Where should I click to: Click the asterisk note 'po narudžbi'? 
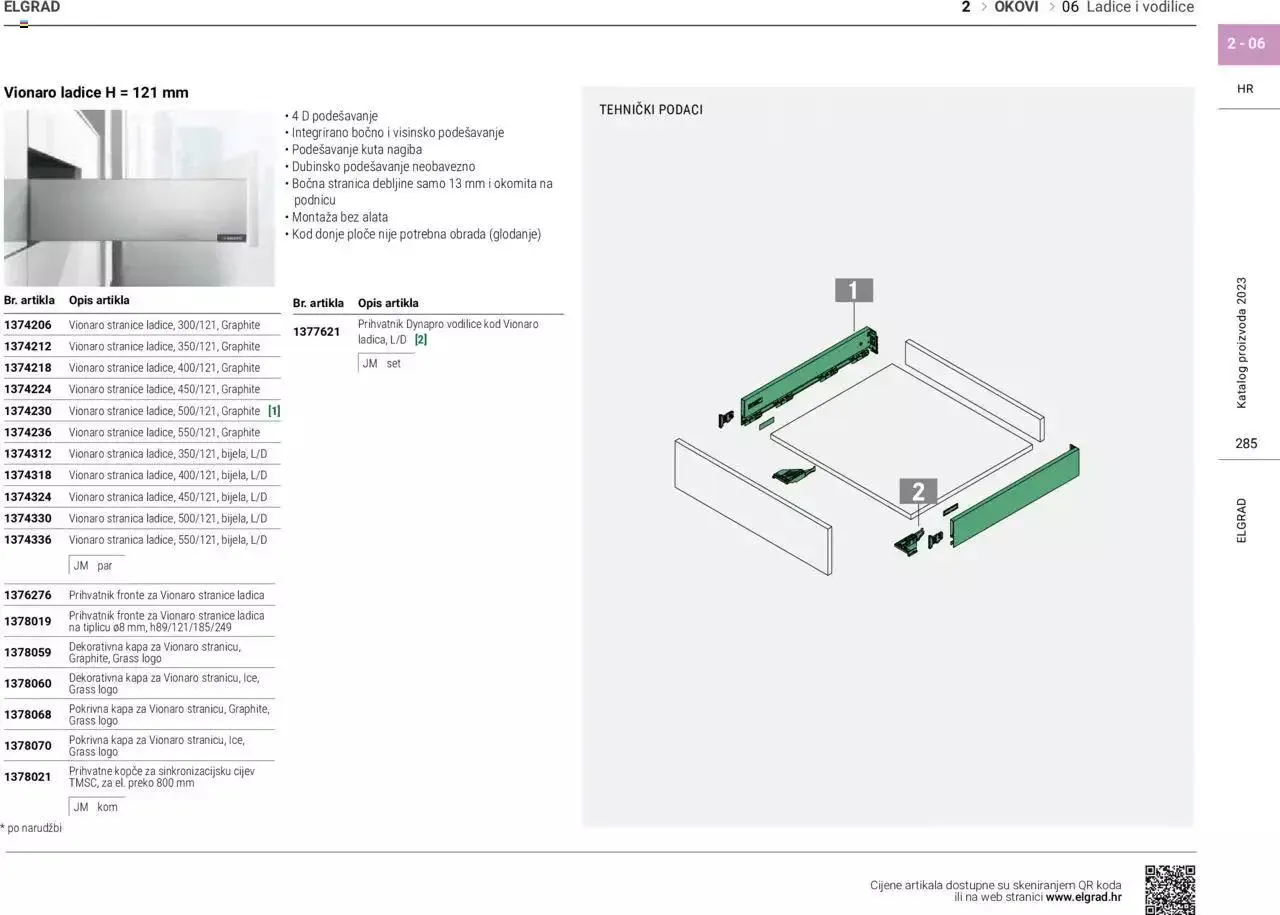(31, 827)
